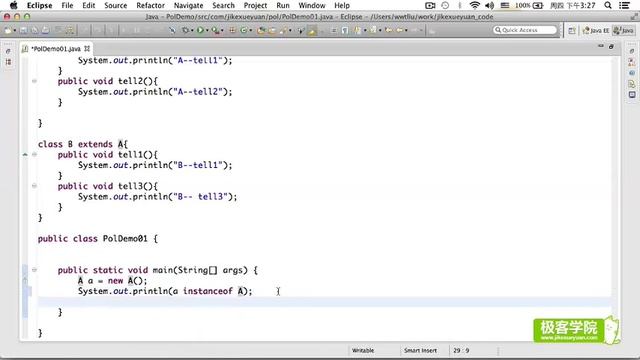Collapse class B tell1() method fold

(34, 155)
